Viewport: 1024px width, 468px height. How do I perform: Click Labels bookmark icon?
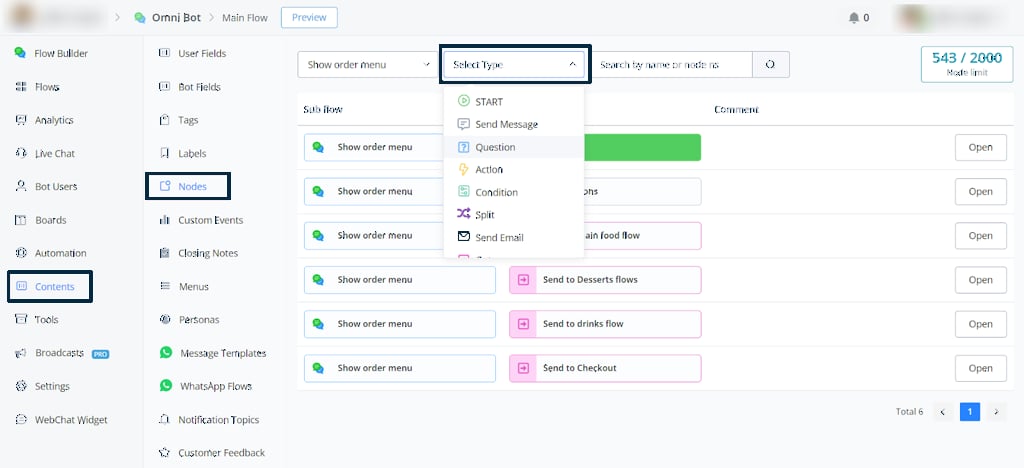165,153
